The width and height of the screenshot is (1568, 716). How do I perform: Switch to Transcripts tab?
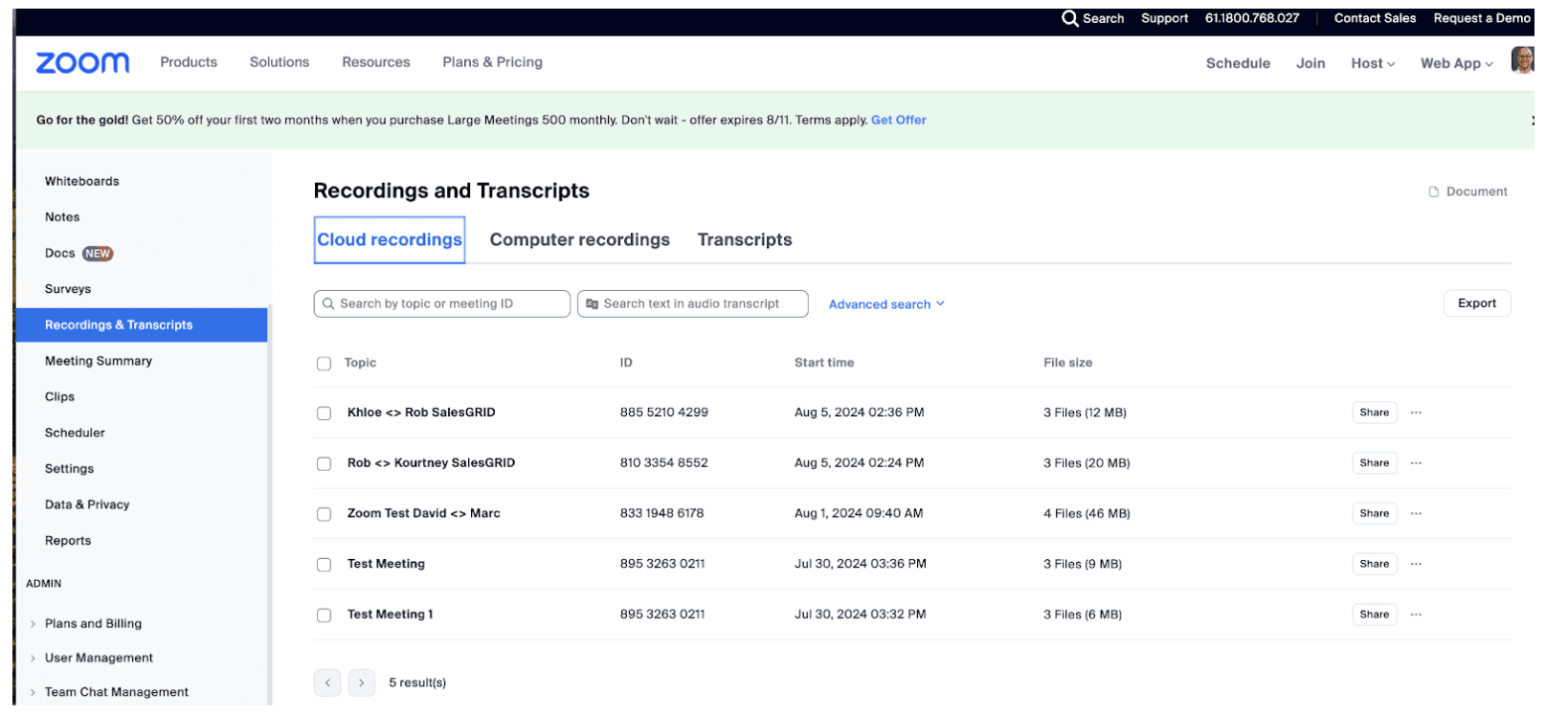(745, 239)
